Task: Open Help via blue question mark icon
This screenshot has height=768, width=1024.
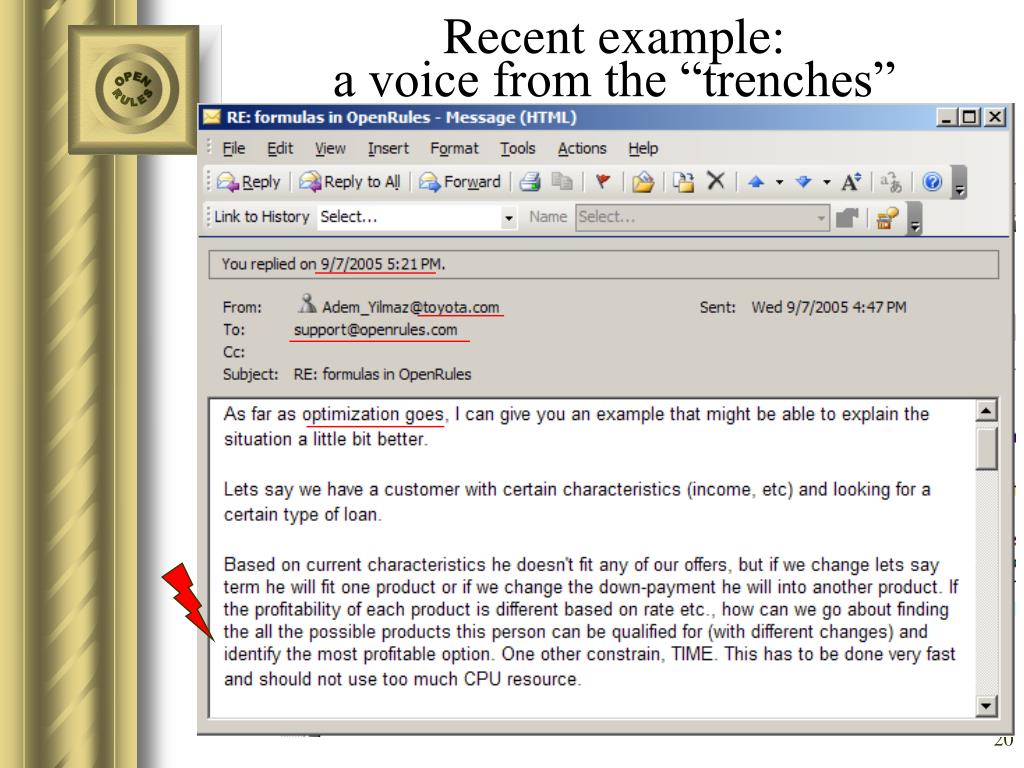Action: 932,182
